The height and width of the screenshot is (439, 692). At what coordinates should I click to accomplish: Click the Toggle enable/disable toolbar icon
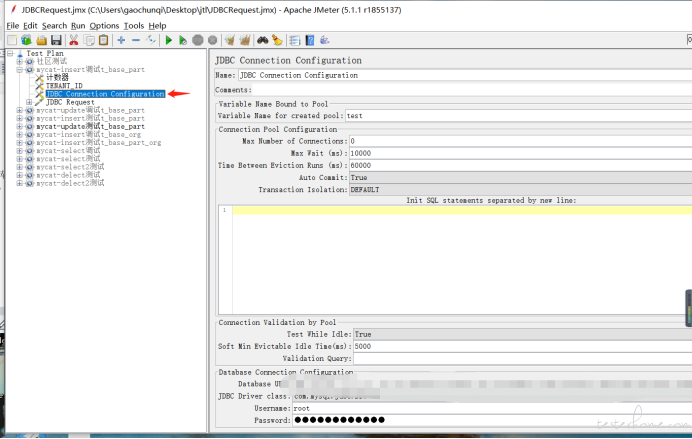tap(151, 40)
